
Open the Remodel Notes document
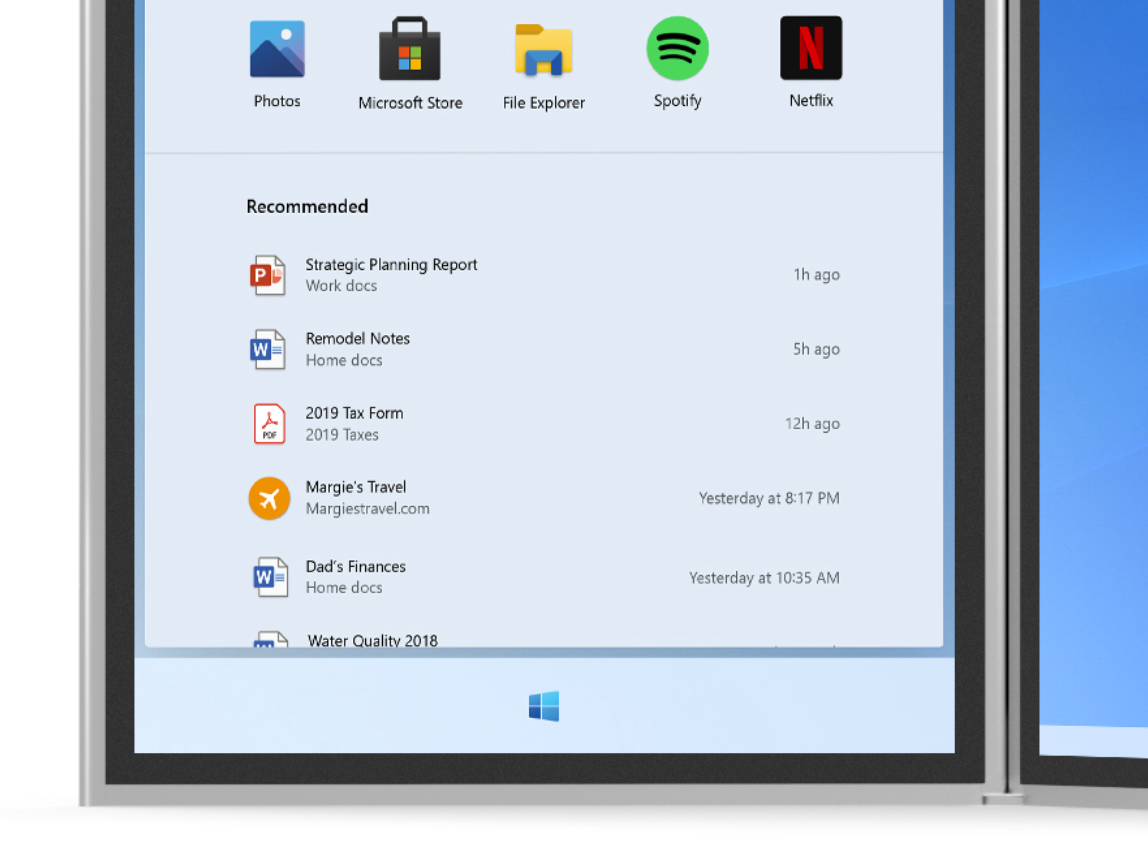pyautogui.click(x=543, y=349)
